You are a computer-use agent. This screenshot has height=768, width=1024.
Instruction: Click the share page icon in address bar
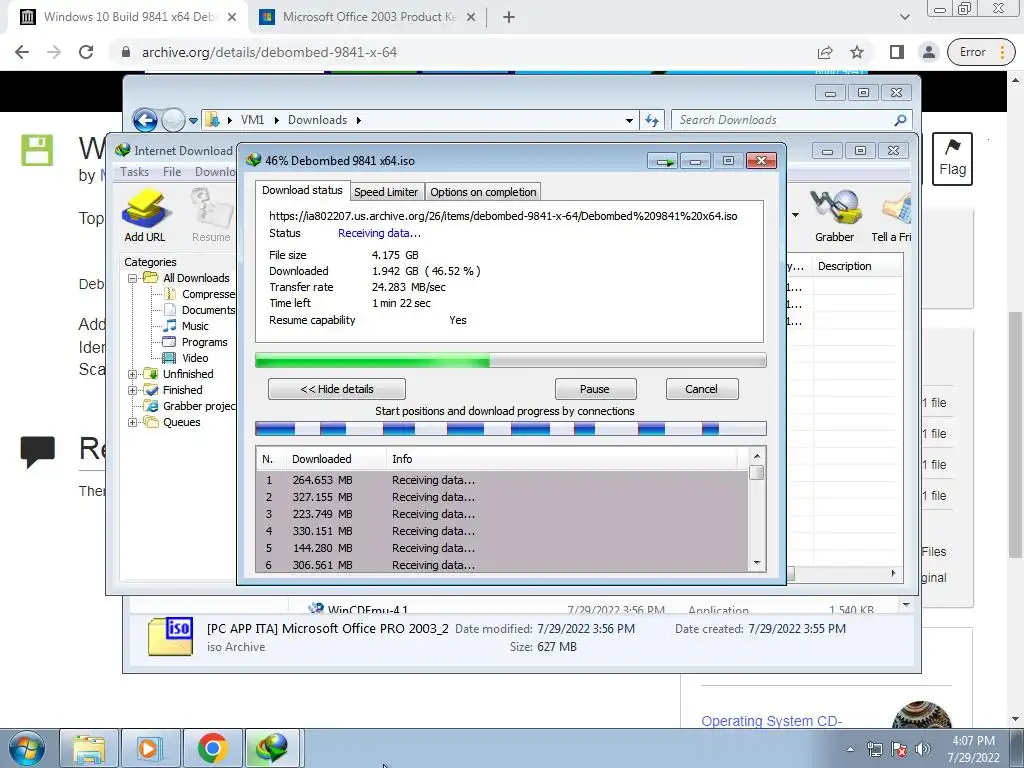825,52
